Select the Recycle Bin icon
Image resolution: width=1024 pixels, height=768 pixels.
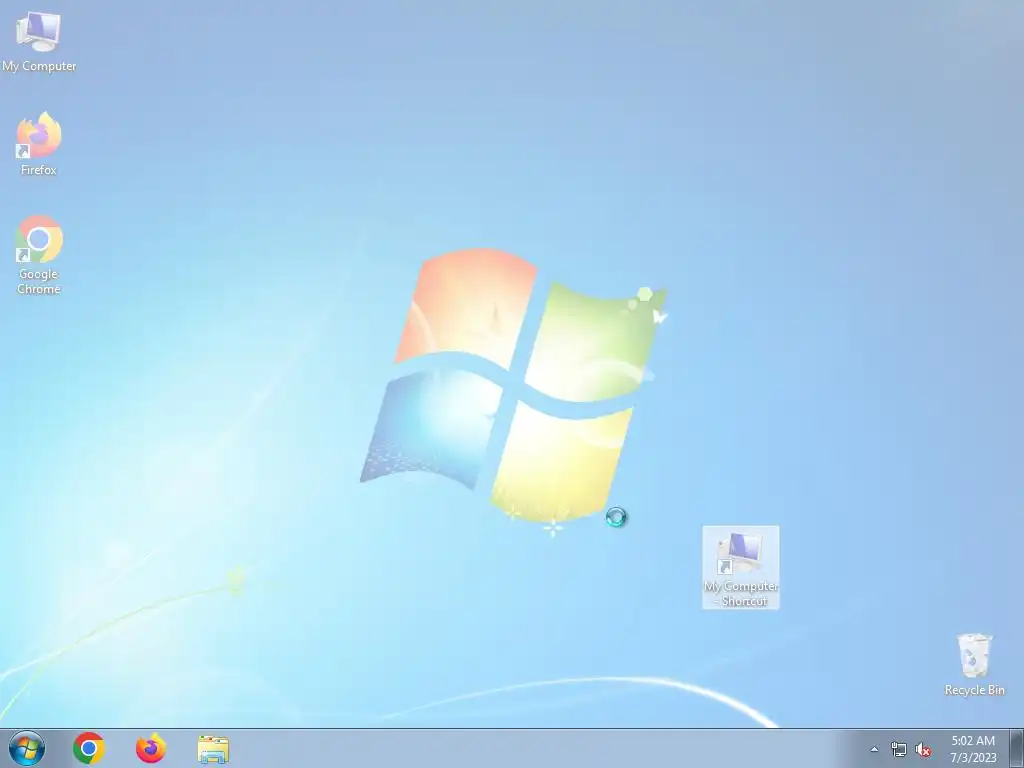coord(974,664)
